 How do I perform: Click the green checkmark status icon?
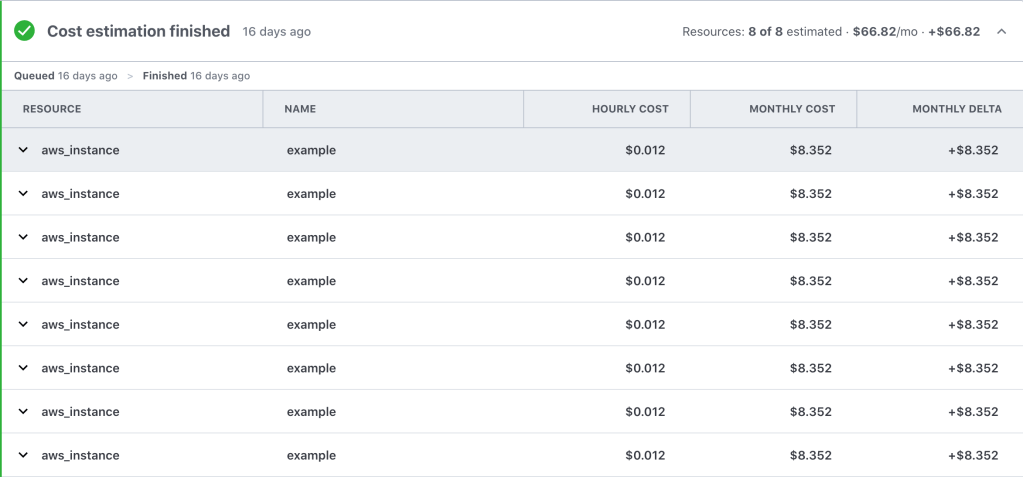point(25,31)
